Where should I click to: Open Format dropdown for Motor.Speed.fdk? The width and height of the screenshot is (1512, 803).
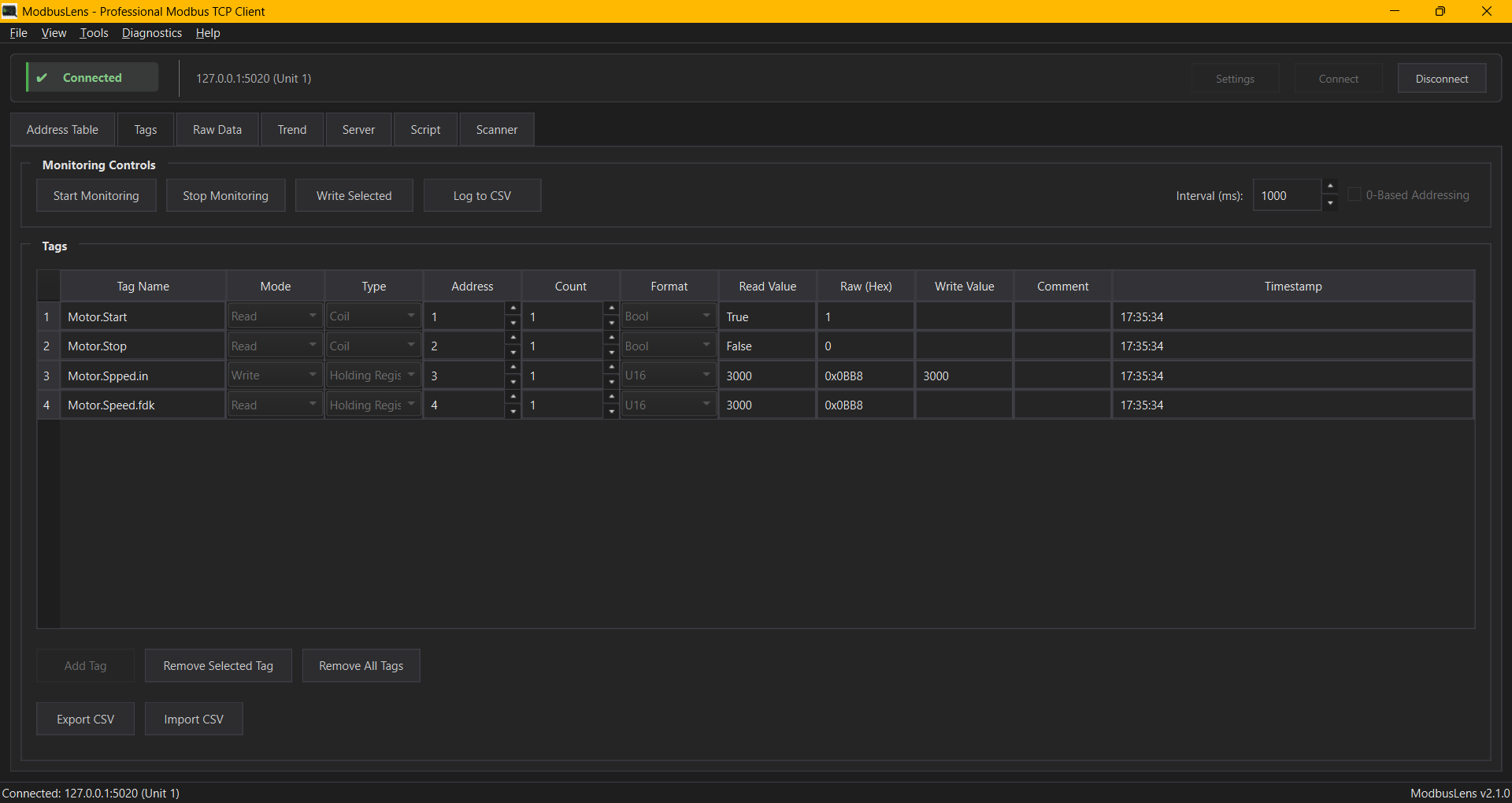[x=669, y=405]
